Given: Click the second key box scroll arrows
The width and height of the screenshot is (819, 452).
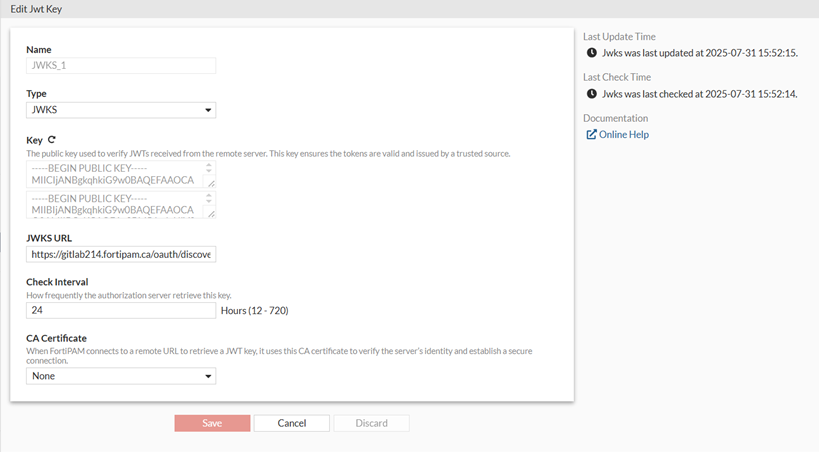Looking at the screenshot, I should point(209,199).
